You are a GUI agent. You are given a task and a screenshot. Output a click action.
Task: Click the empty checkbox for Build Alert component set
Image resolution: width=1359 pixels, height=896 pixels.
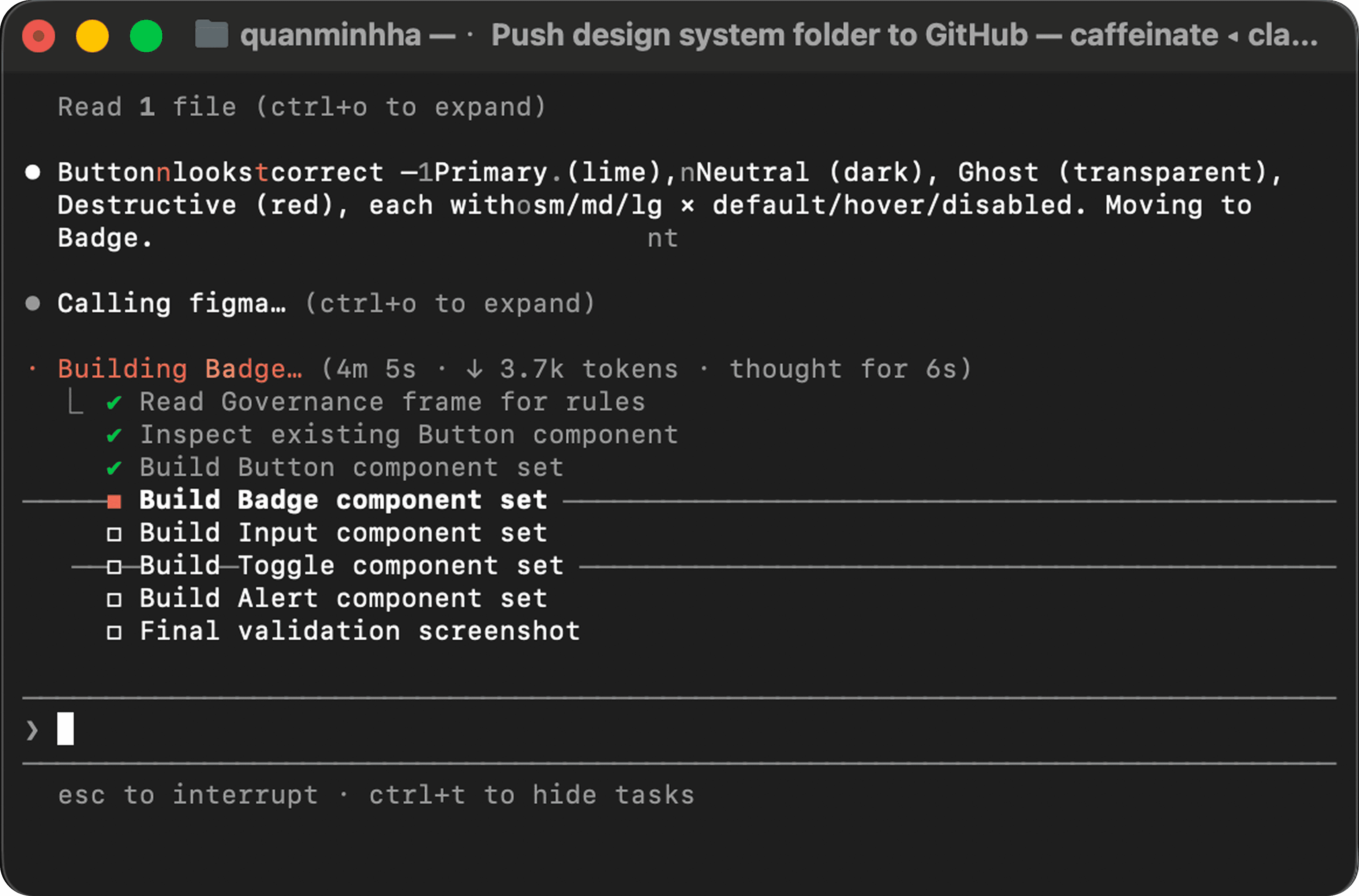pos(114,599)
